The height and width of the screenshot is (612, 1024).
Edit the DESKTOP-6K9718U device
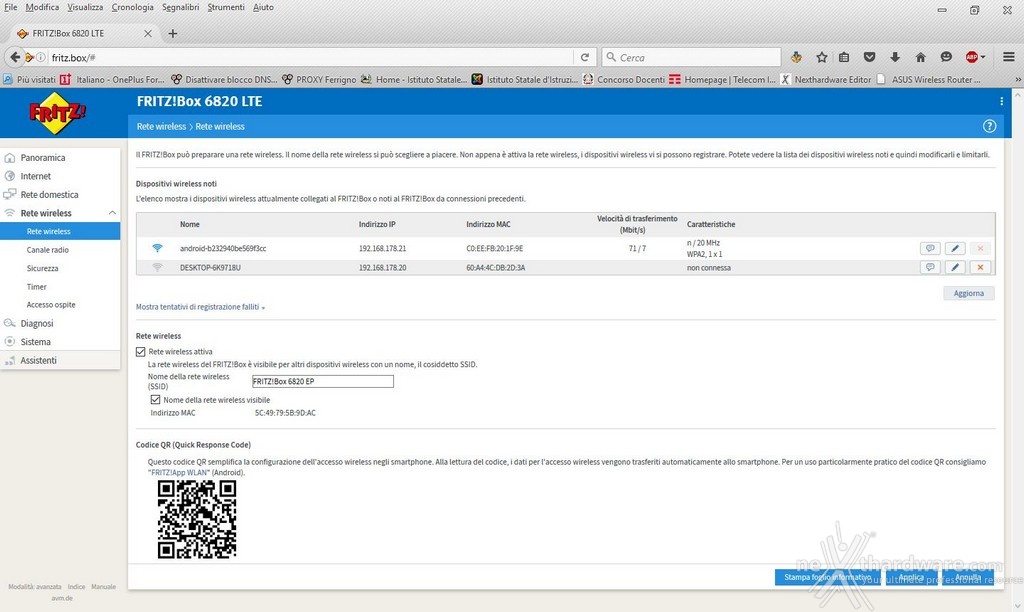coord(955,267)
